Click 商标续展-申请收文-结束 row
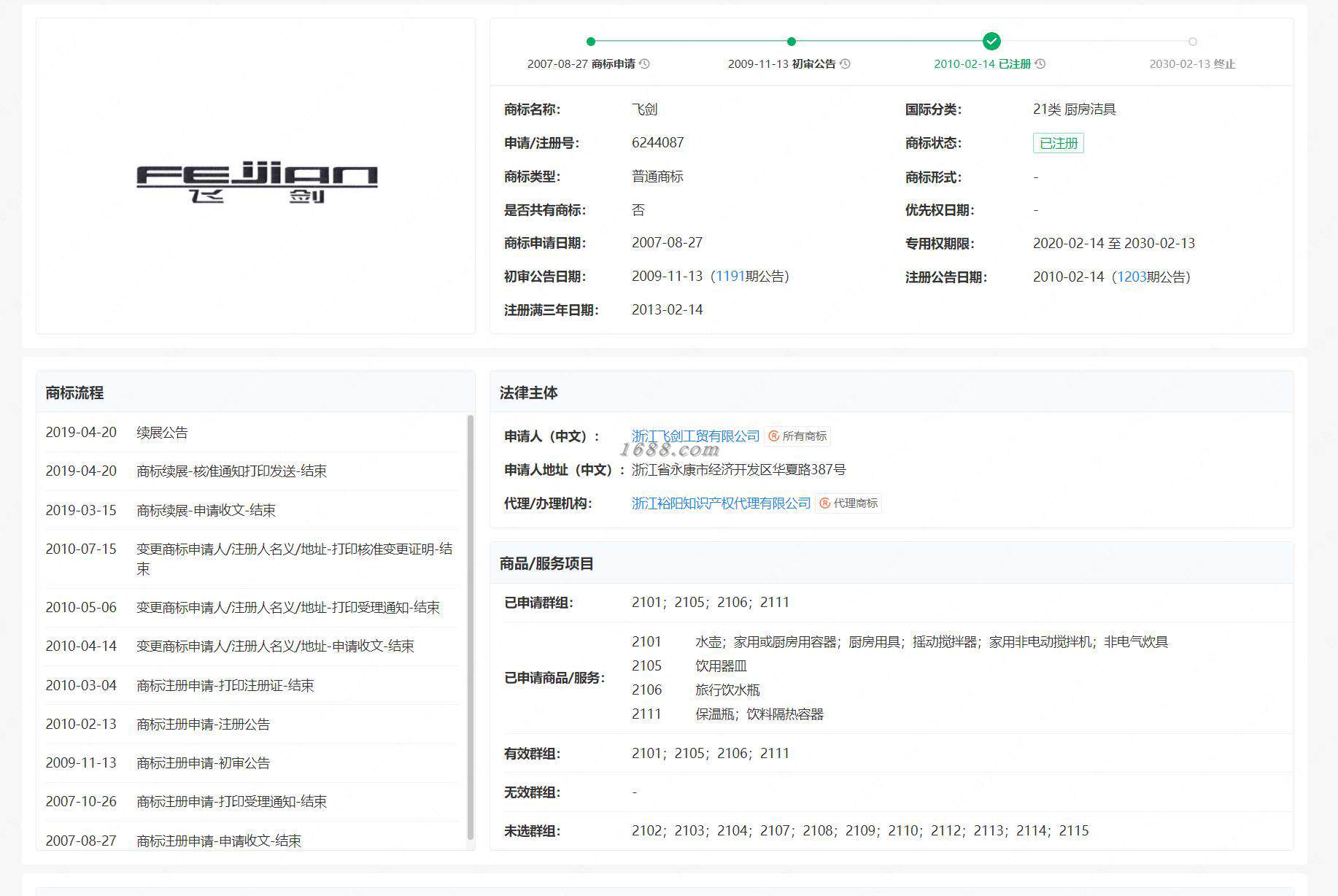Screen dimensions: 1338x896 pyautogui.click(x=252, y=510)
